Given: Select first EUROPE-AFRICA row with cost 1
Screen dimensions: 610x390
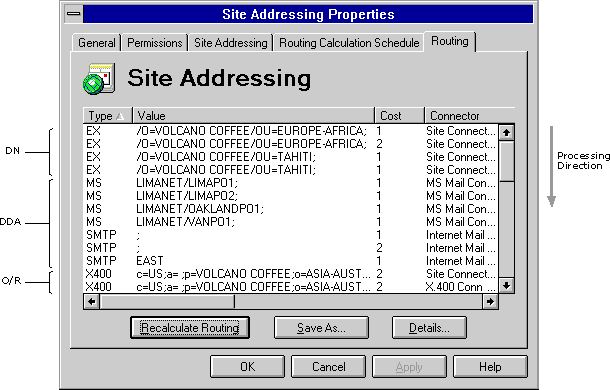Looking at the screenshot, I should (291, 131).
